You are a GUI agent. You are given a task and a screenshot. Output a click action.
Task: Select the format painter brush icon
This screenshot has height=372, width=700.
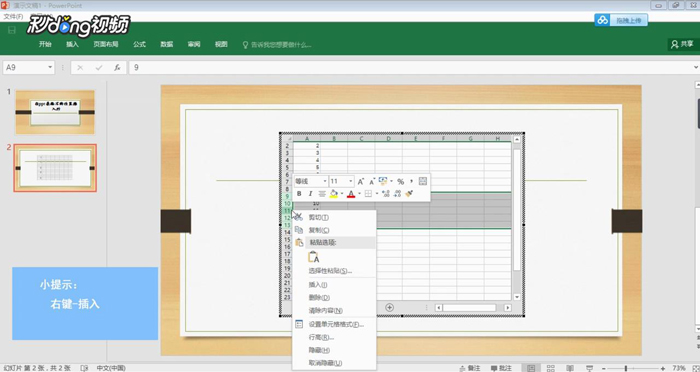click(409, 194)
